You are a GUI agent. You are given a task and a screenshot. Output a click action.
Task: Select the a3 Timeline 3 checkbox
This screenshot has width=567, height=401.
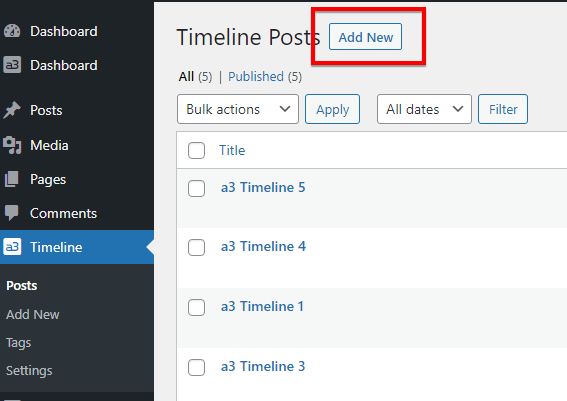tap(196, 367)
